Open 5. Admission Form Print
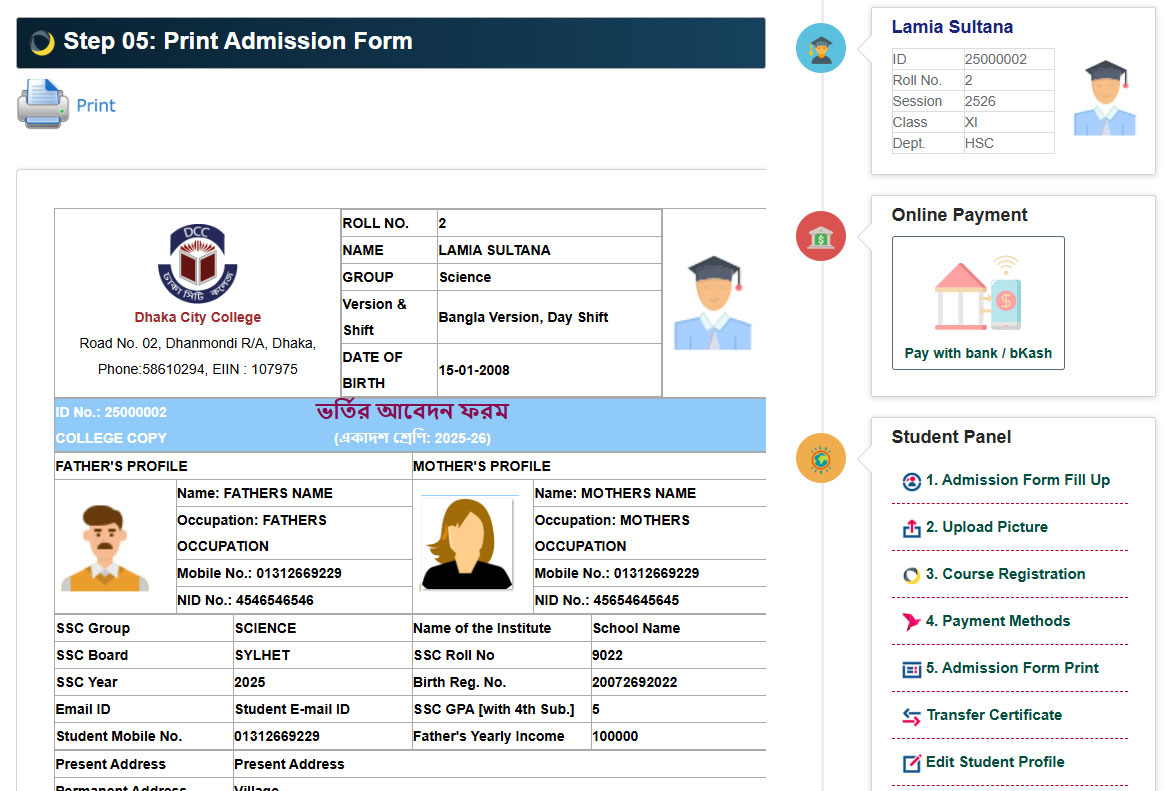 coord(1012,668)
